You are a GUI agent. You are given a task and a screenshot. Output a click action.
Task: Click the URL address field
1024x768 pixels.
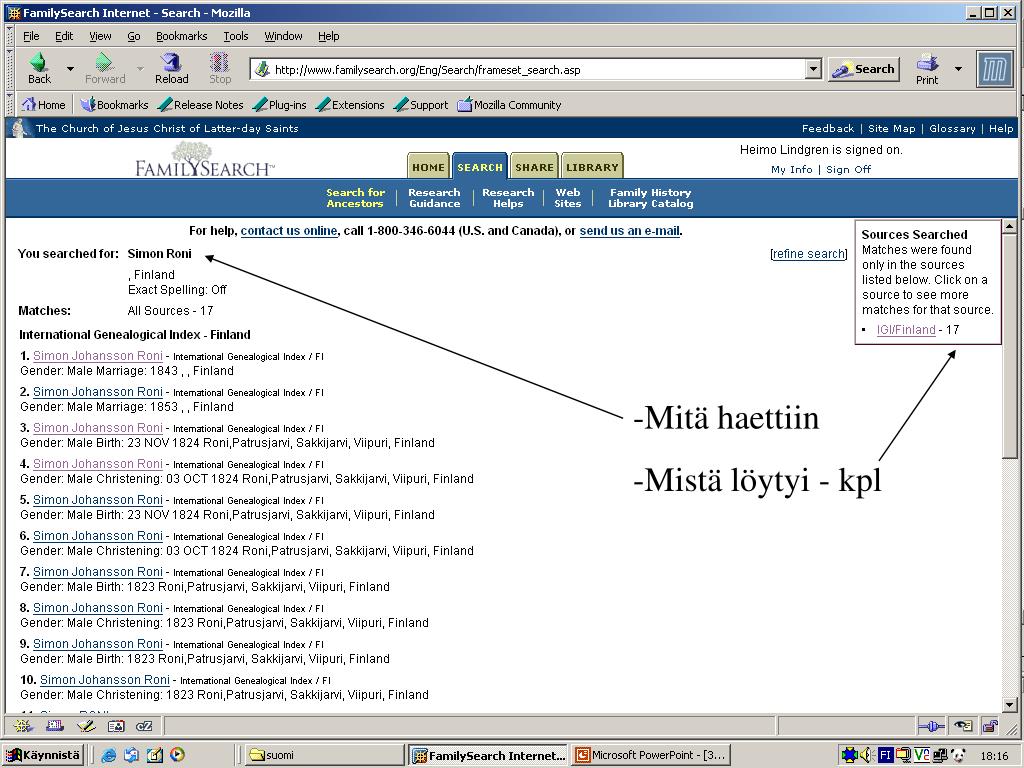coord(528,70)
